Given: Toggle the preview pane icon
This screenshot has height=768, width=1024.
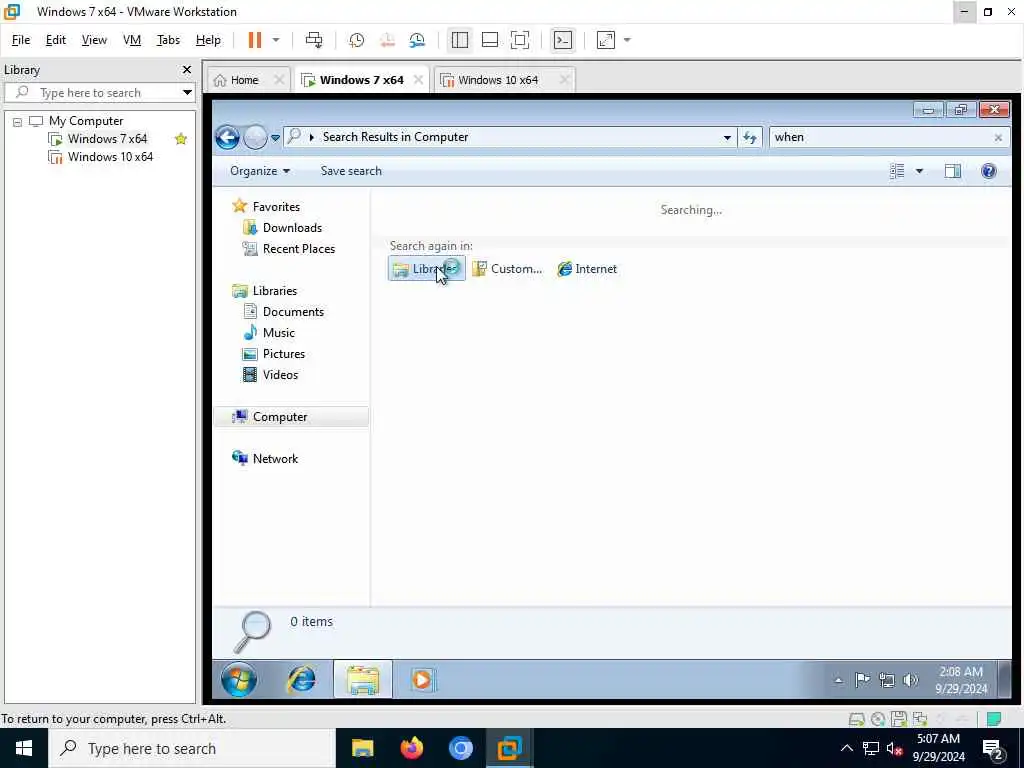Looking at the screenshot, I should pos(953,171).
